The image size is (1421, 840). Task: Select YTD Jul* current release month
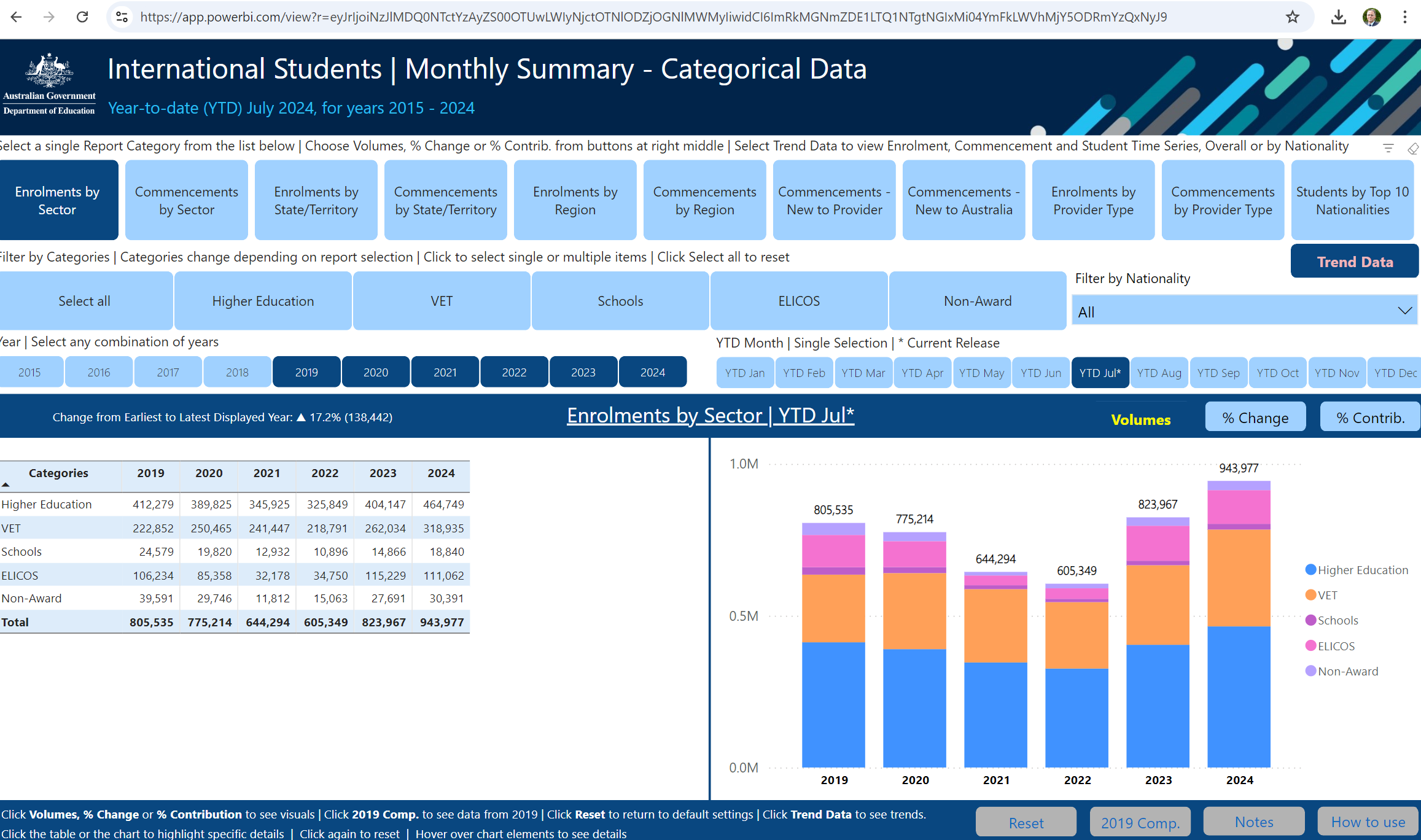(x=1100, y=373)
